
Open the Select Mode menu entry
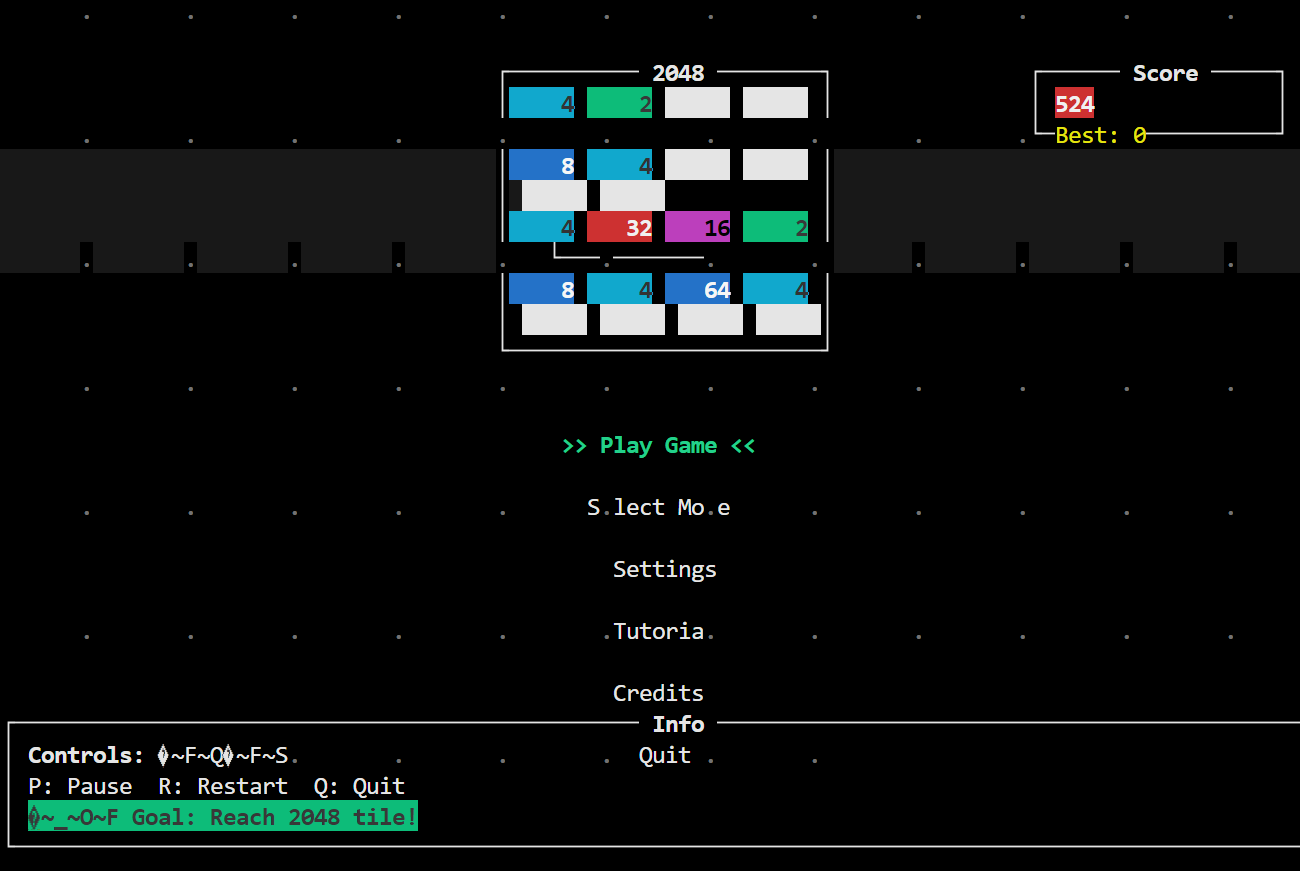[658, 508]
